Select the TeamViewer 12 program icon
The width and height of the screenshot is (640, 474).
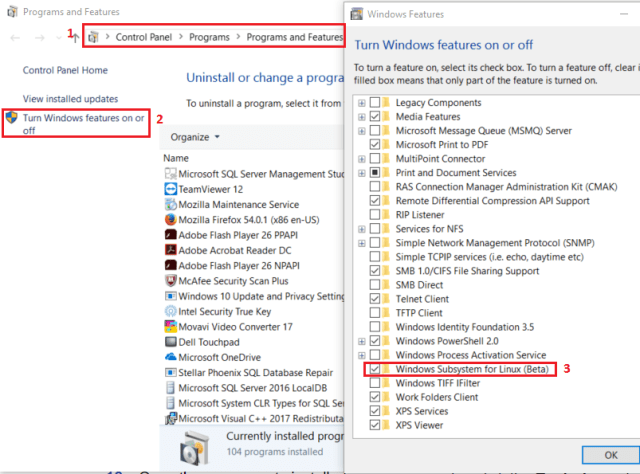click(x=170, y=189)
